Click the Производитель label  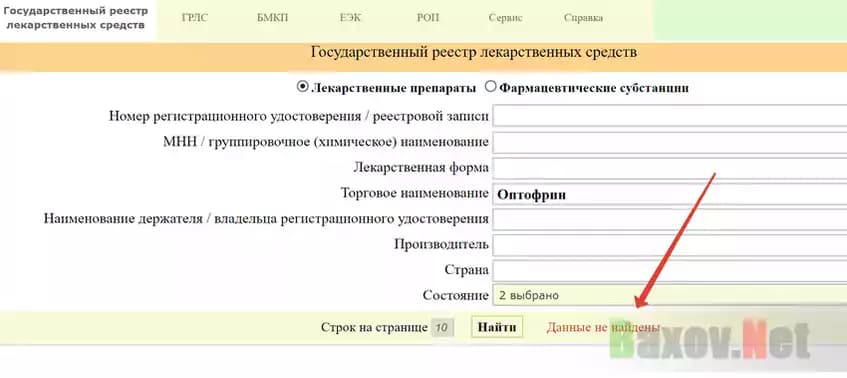pos(441,245)
